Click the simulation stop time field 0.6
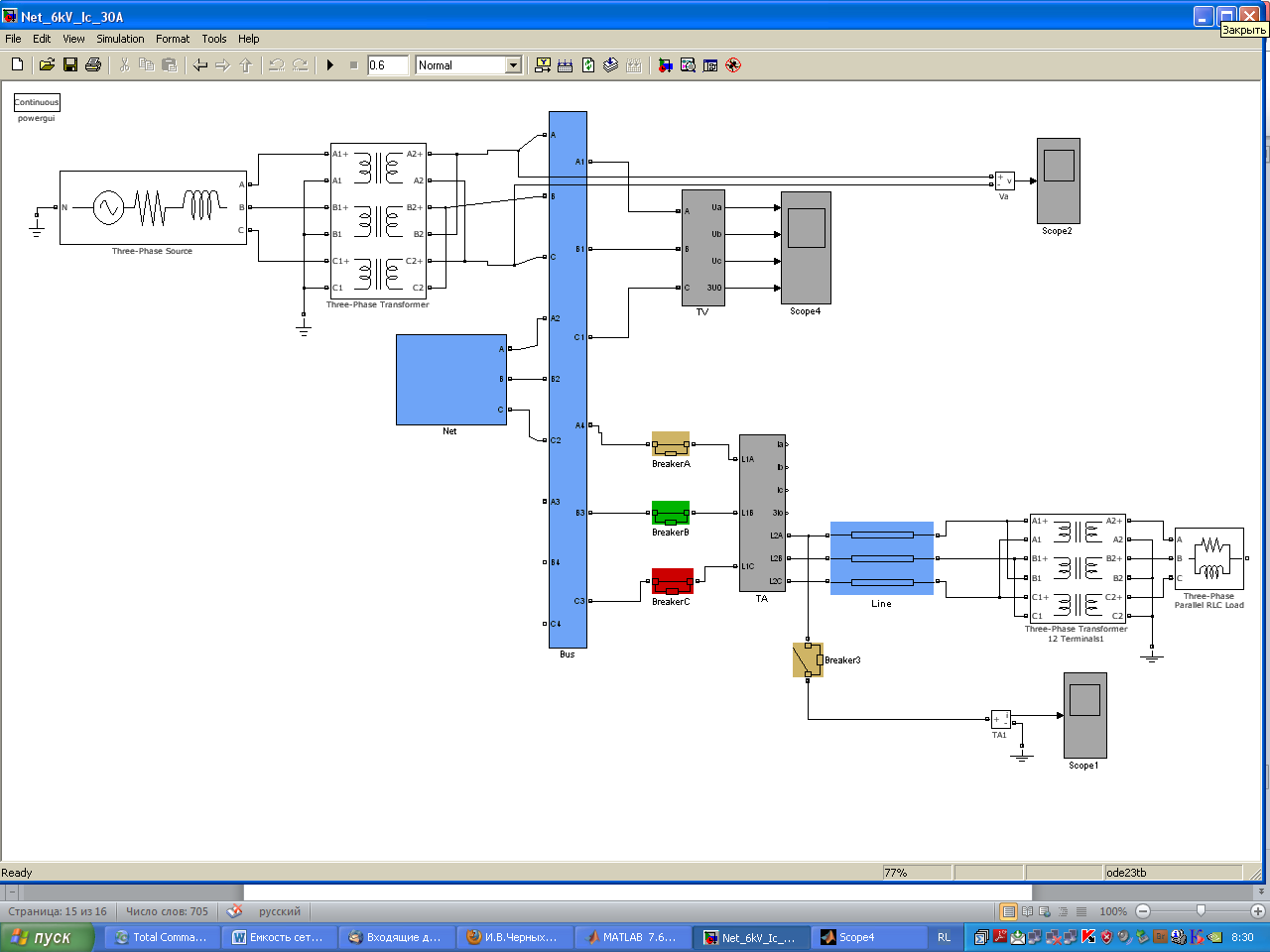The height and width of the screenshot is (952, 1270). (388, 64)
